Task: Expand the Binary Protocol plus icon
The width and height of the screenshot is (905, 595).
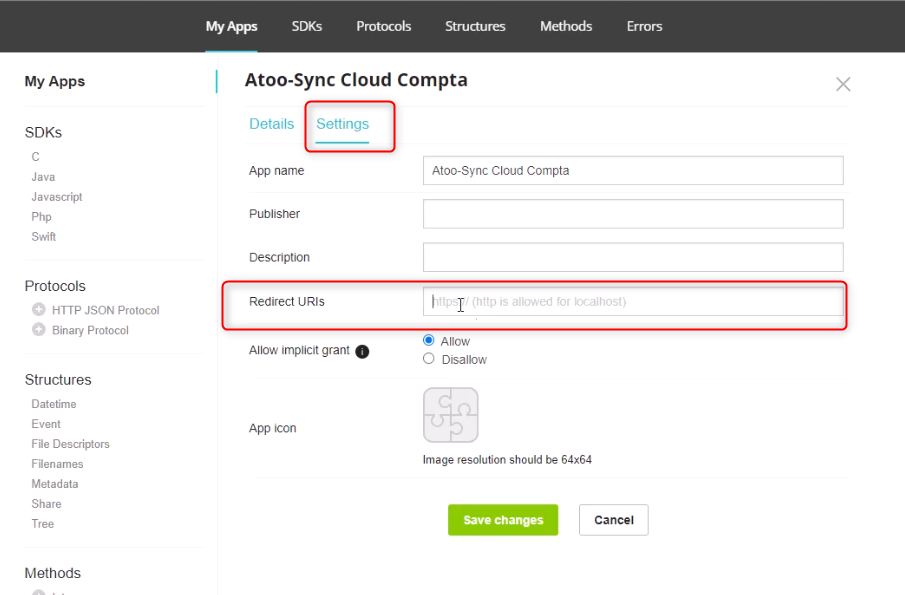Action: 39,330
